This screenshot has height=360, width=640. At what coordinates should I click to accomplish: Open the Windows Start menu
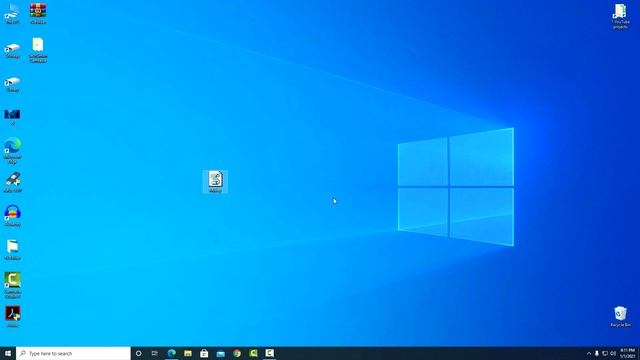click(8, 353)
